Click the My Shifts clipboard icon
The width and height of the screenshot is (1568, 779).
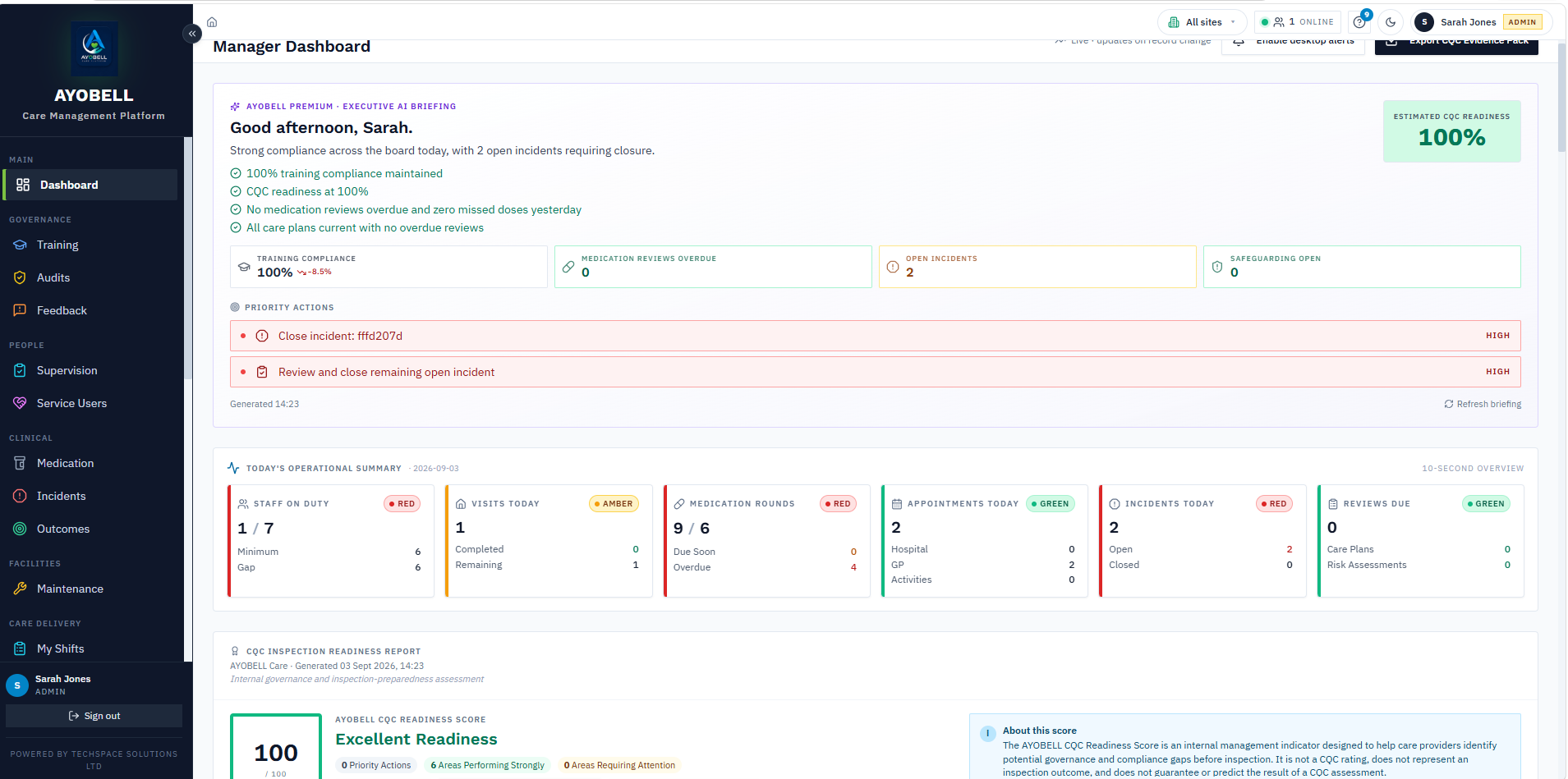21,648
